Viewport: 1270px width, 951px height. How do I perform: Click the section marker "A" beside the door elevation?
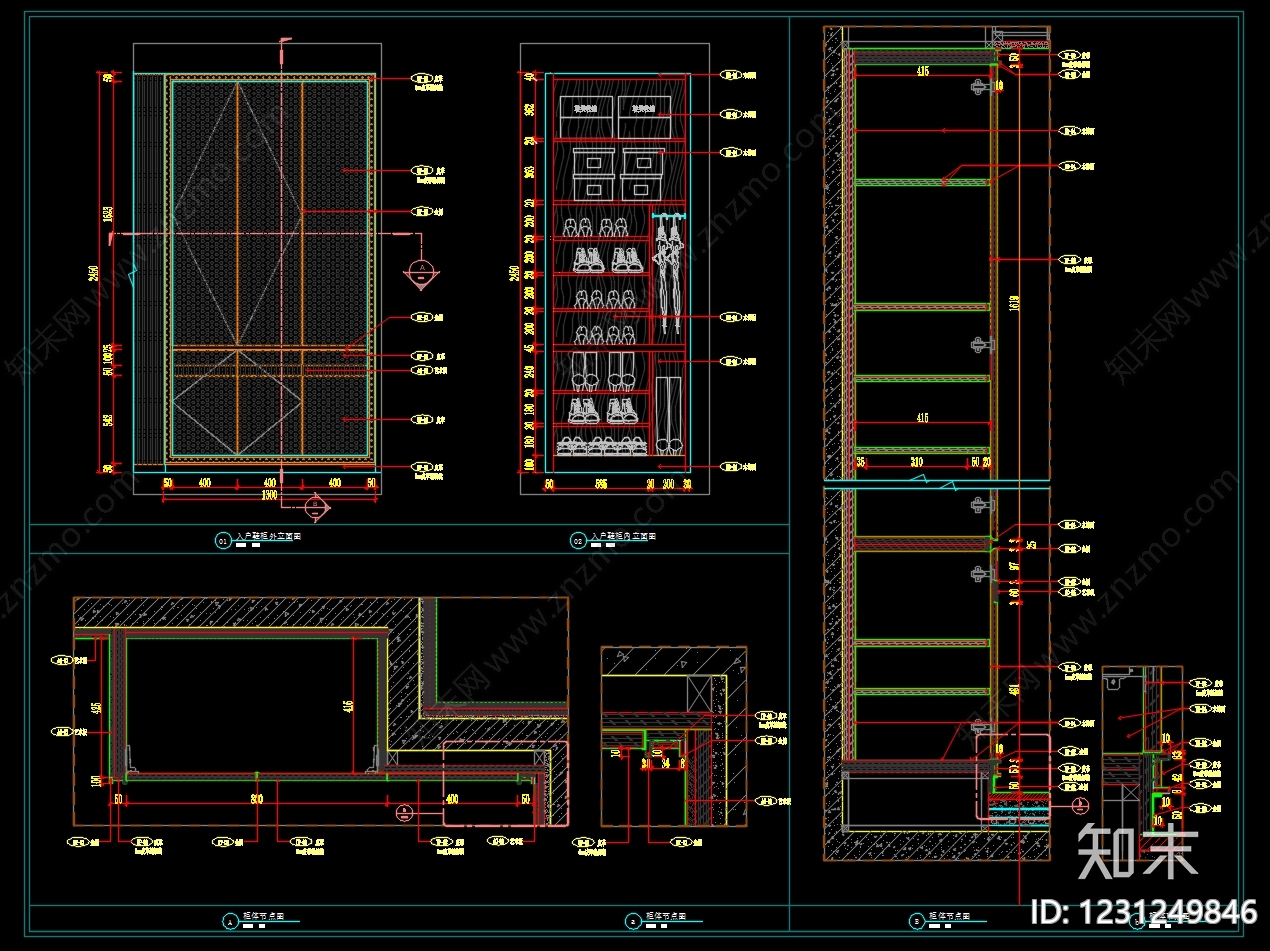click(422, 272)
